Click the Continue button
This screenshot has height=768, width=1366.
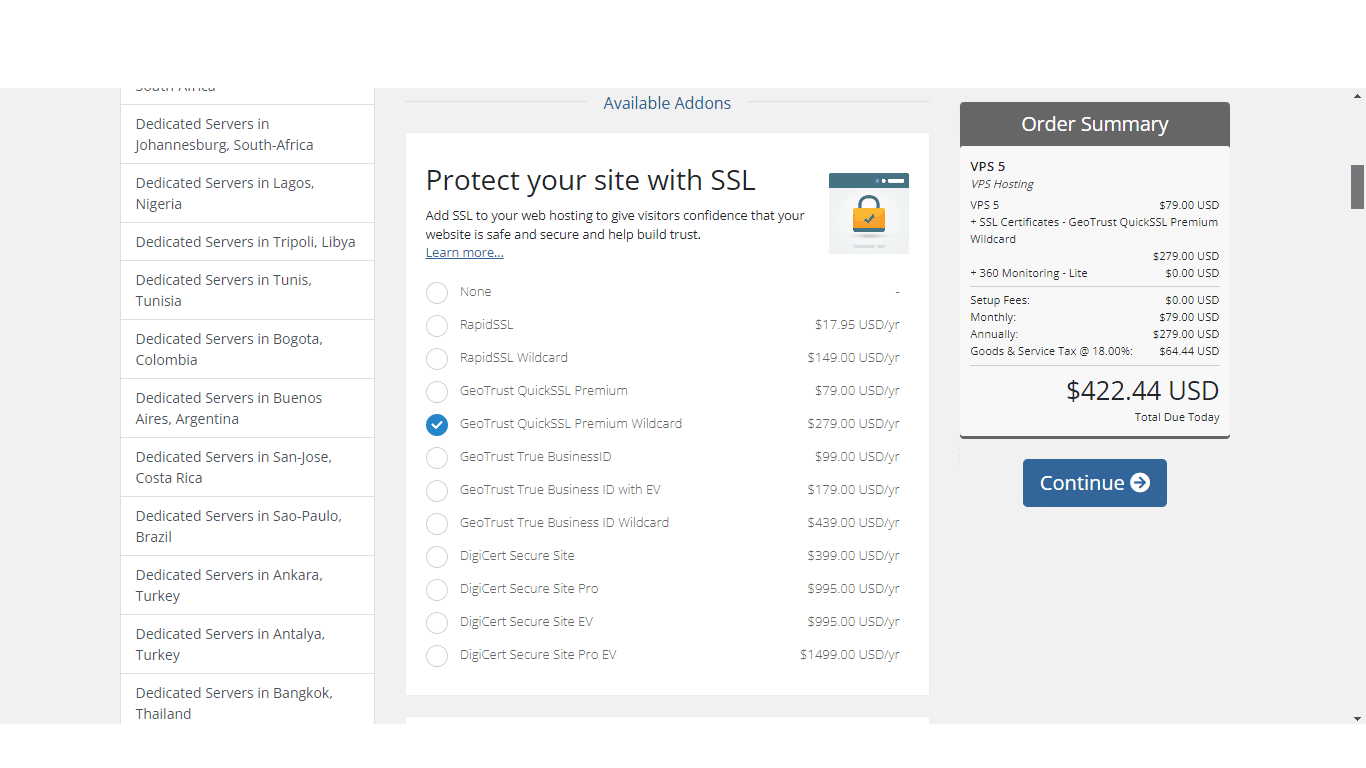[1094, 483]
